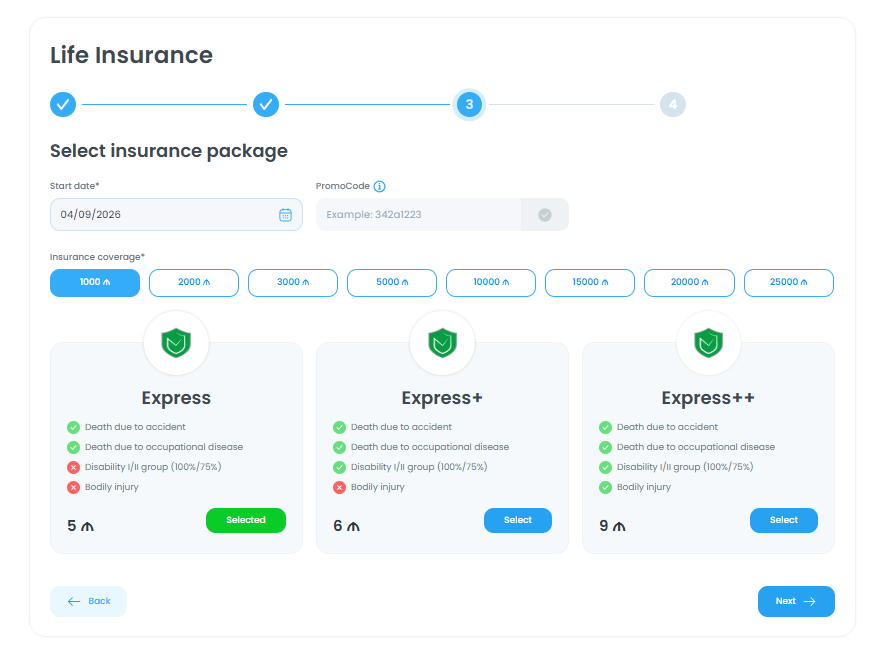Select the Express+ package
The width and height of the screenshot is (888, 645).
[x=518, y=520]
